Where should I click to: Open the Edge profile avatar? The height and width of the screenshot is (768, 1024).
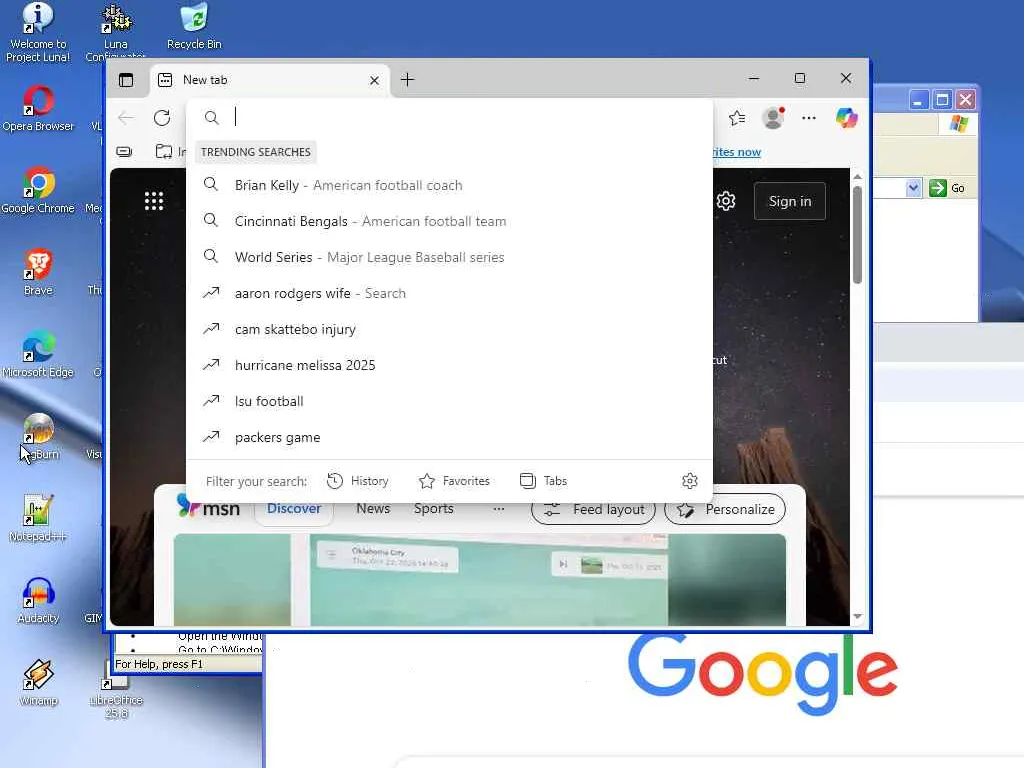point(773,118)
